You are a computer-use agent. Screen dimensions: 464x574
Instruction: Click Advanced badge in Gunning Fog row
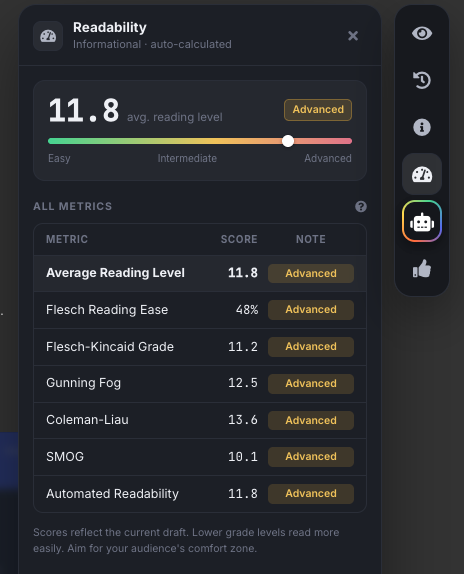(x=311, y=384)
